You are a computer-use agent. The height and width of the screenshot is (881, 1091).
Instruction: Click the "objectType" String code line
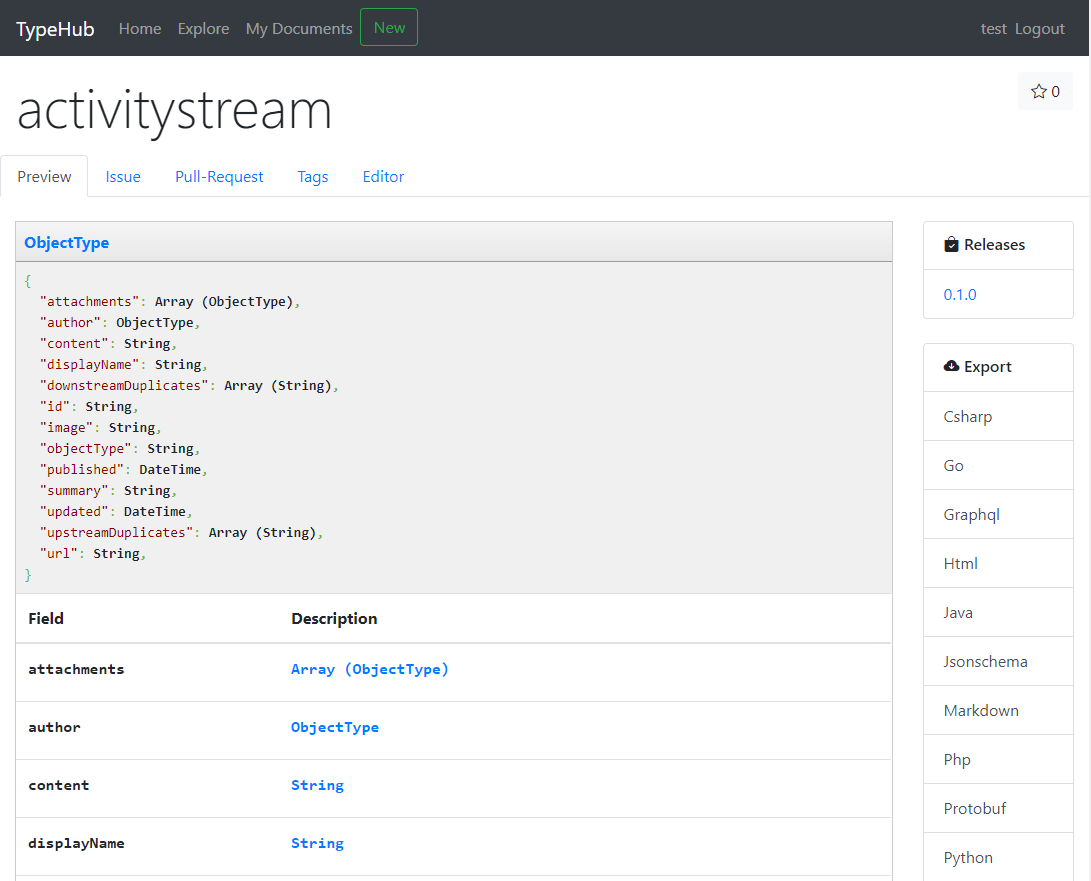coord(120,449)
